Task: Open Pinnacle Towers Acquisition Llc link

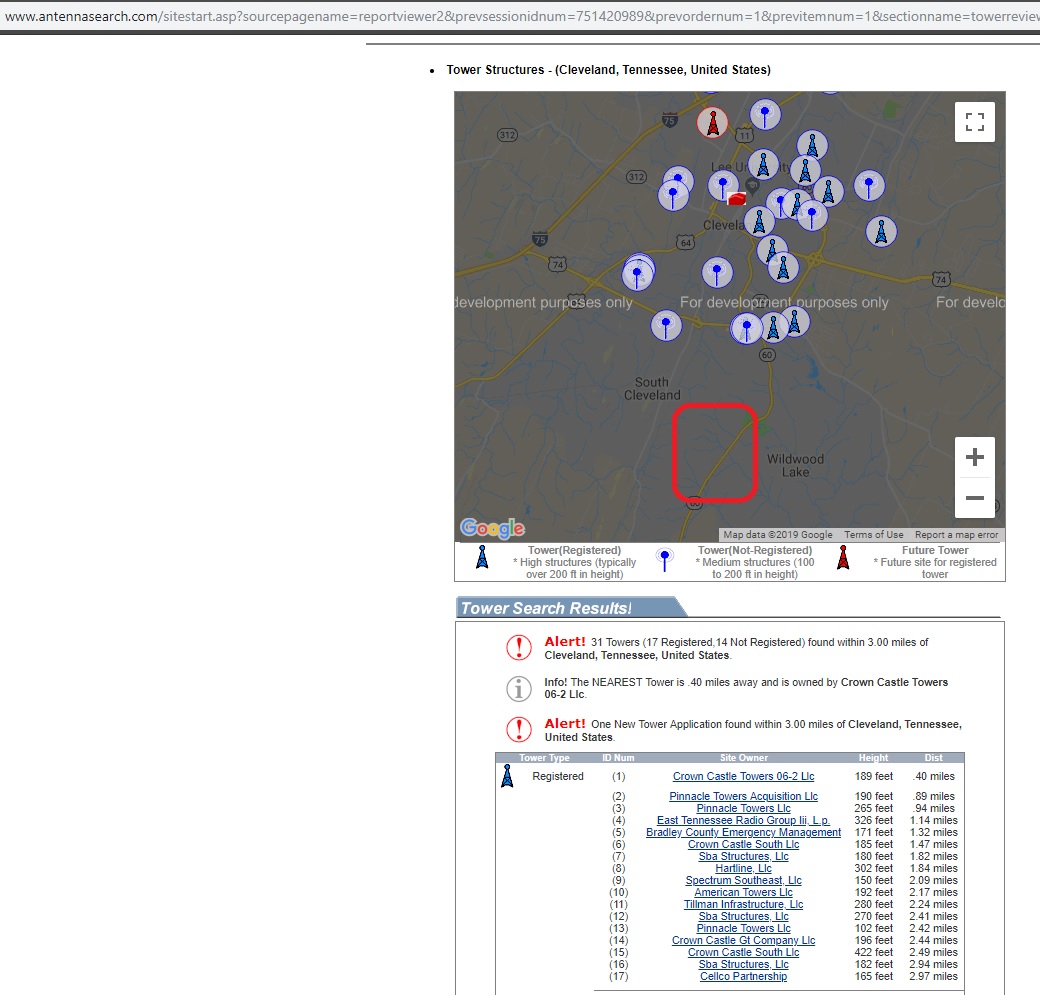Action: tap(744, 796)
